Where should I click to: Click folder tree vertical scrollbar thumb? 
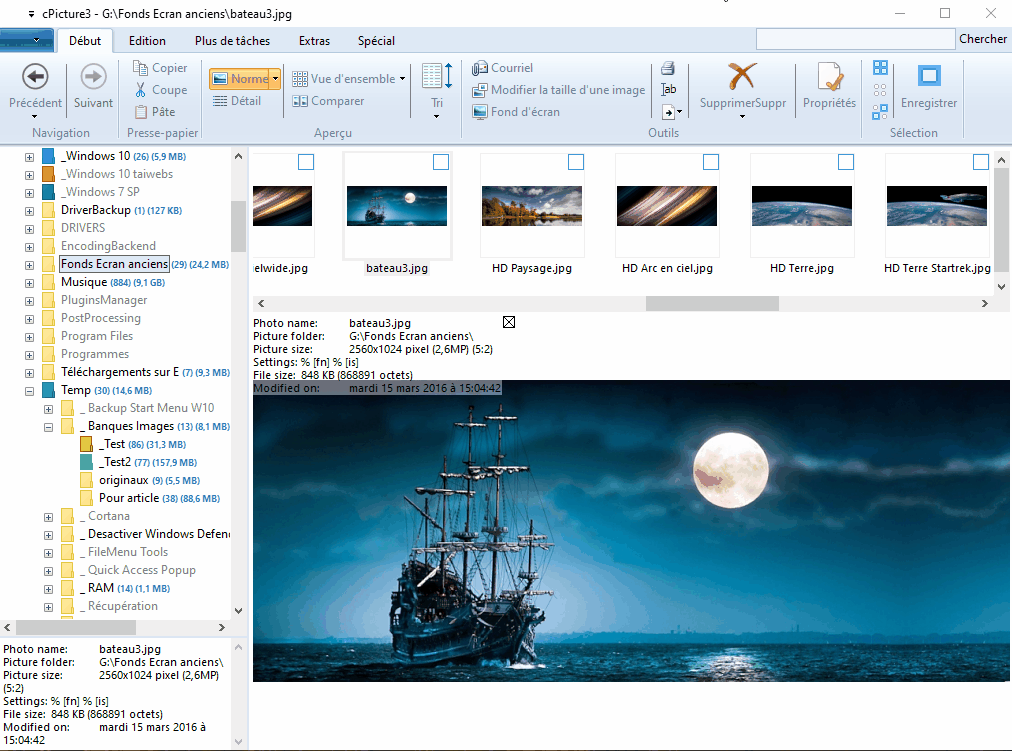point(238,226)
